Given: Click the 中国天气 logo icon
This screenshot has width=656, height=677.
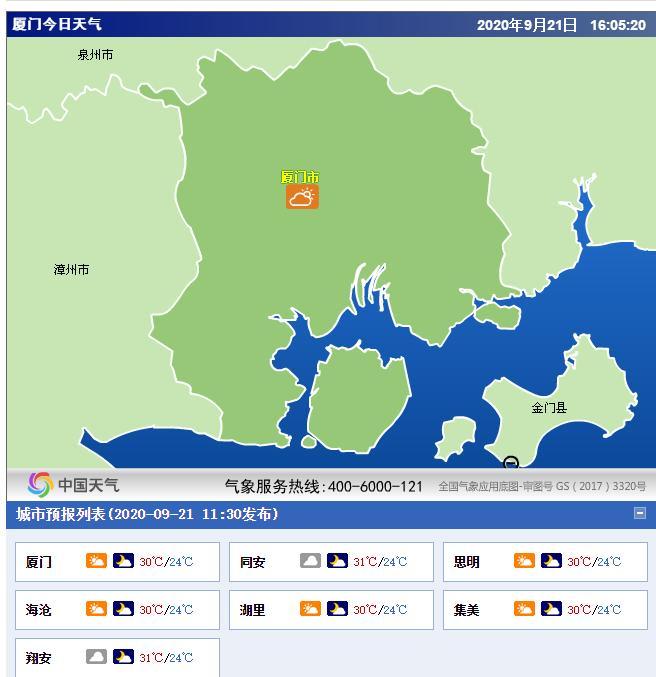Looking at the screenshot, I should tap(40, 484).
